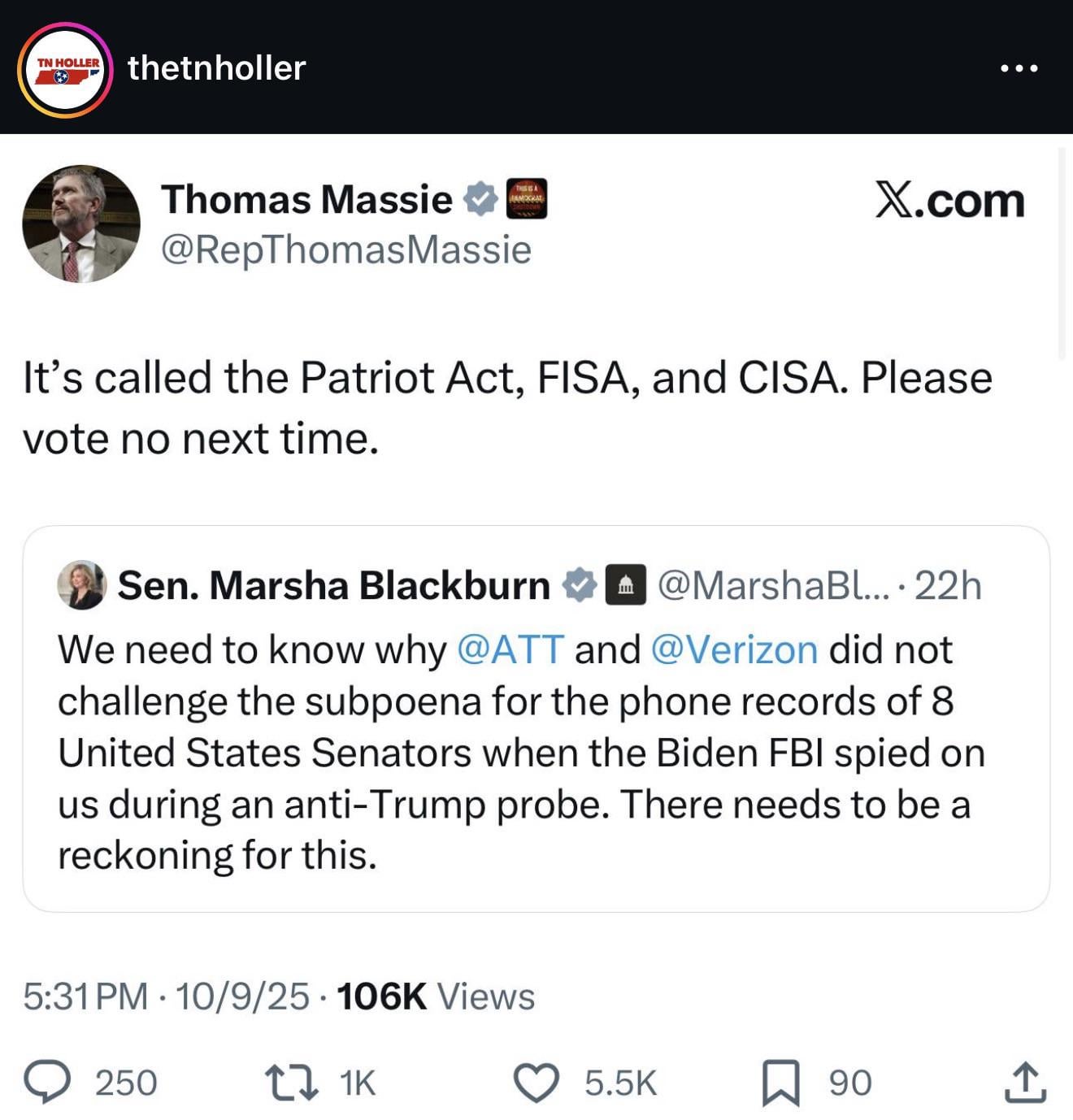The height and width of the screenshot is (1120, 1073).
Task: Tap the thetnholler username
Action: [x=216, y=68]
